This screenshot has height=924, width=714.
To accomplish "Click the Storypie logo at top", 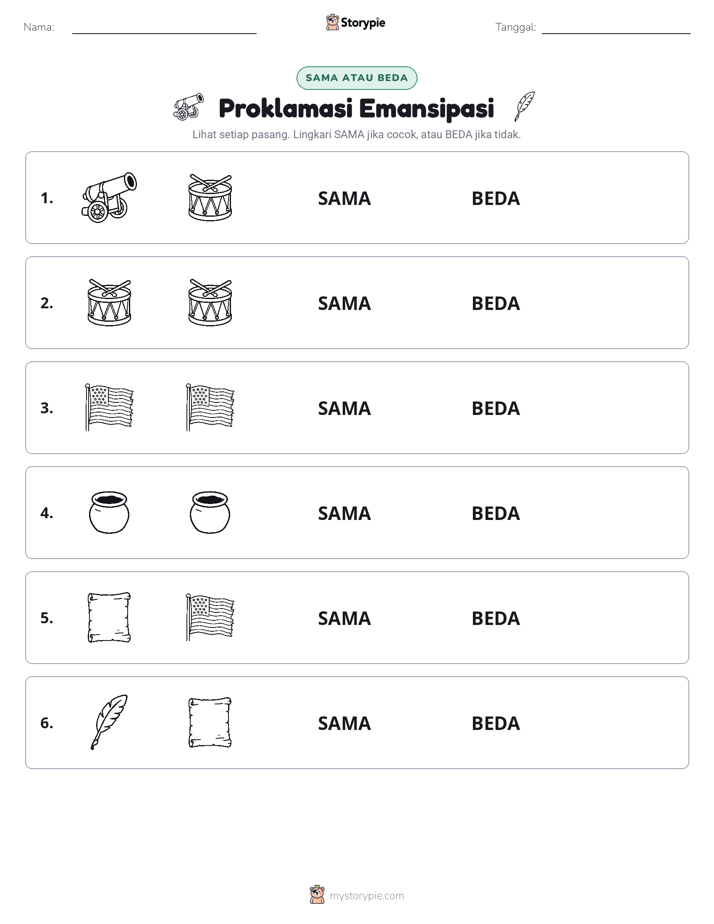I will [x=356, y=22].
